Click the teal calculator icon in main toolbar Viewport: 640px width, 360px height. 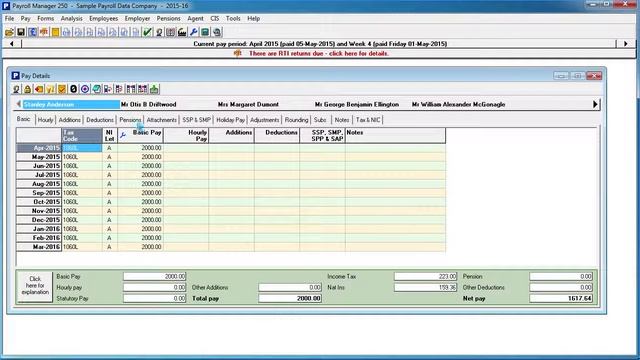point(205,32)
